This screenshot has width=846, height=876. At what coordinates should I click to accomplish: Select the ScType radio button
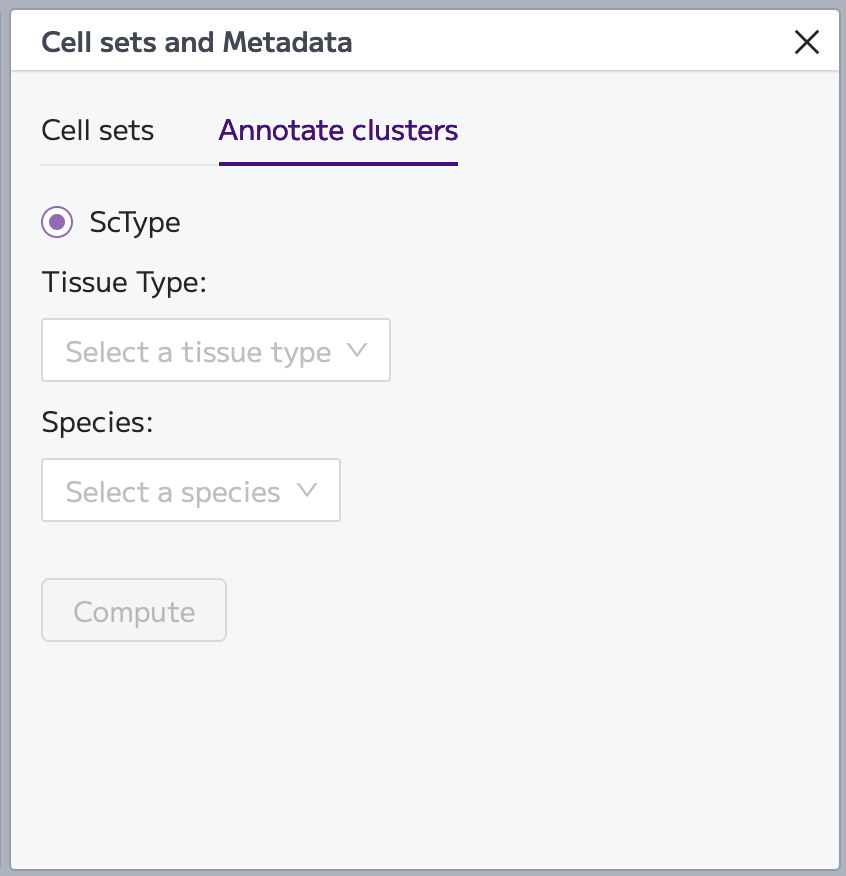57,222
